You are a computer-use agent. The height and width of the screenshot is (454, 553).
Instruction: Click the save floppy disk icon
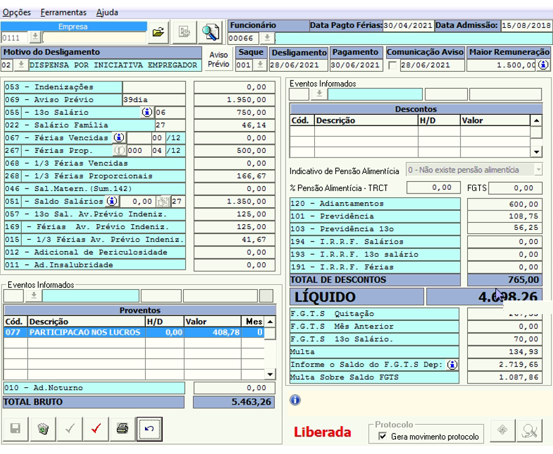point(15,429)
